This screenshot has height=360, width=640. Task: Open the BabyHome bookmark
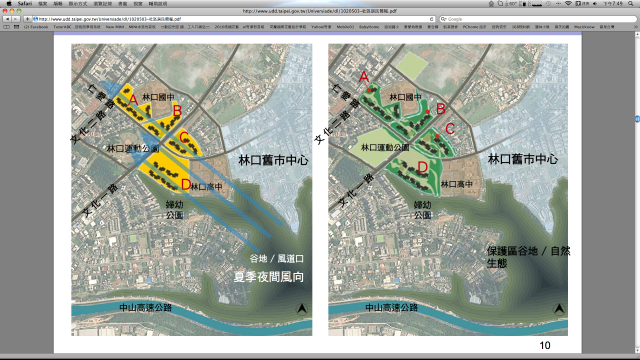point(369,27)
